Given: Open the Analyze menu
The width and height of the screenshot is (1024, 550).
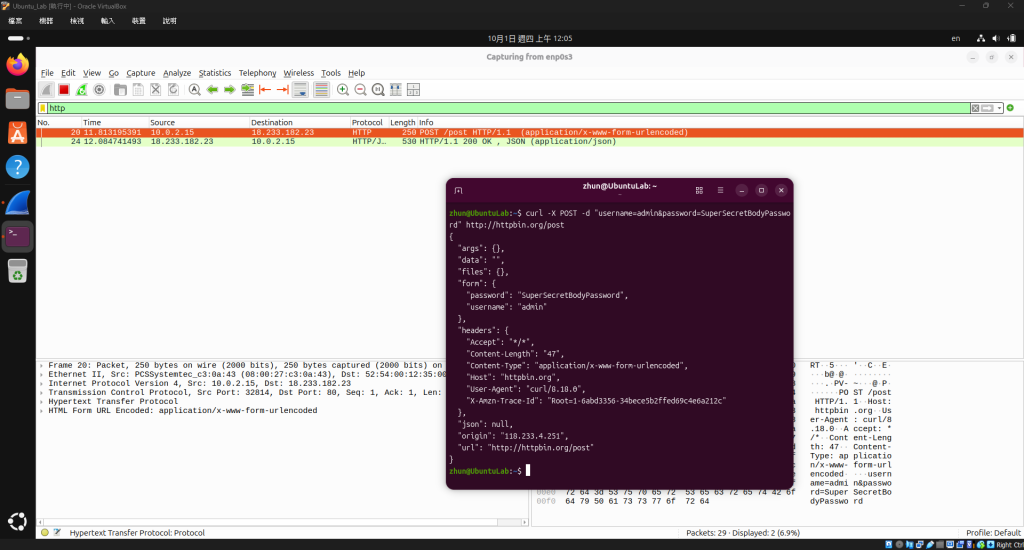Looking at the screenshot, I should coord(177,73).
